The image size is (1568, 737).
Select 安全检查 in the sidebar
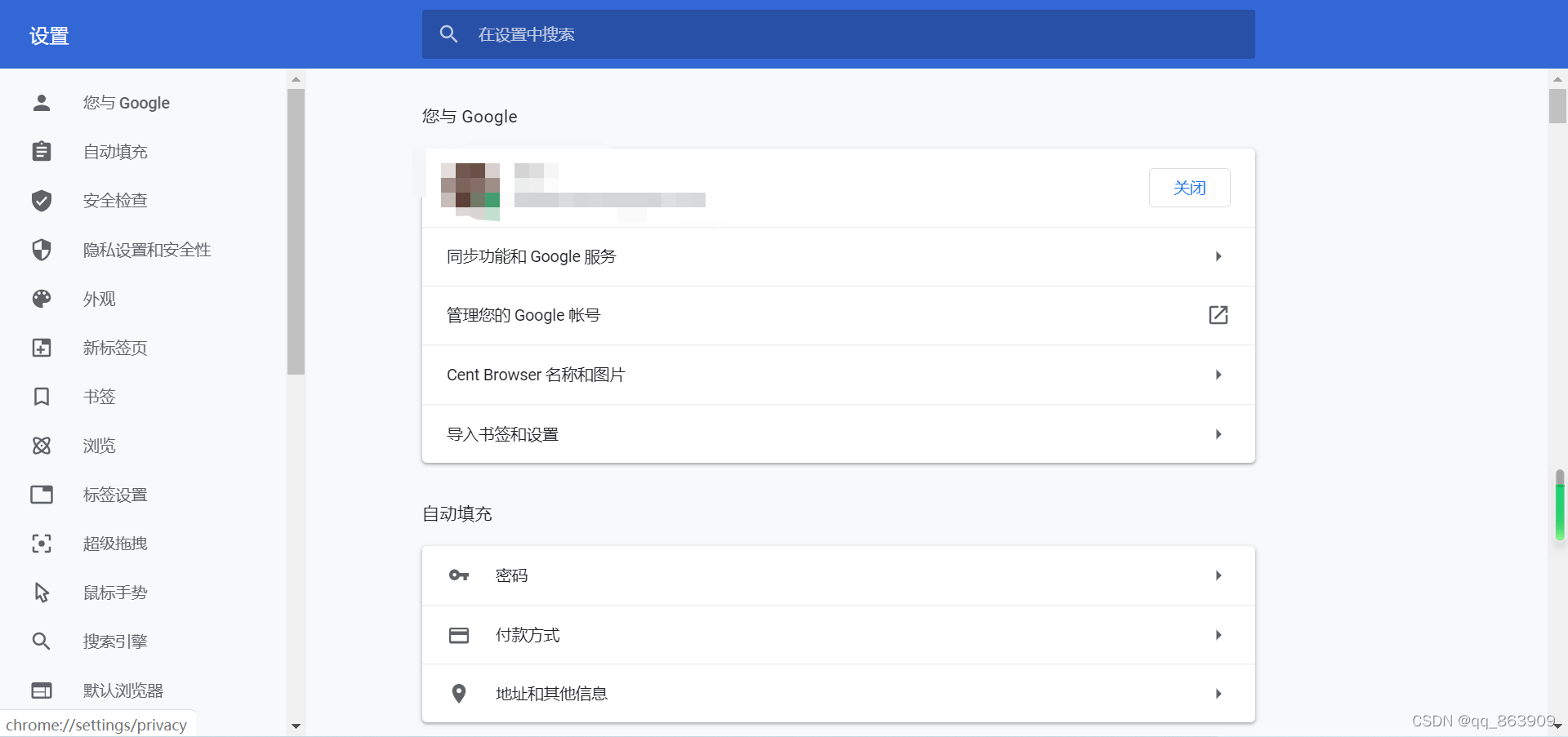coord(115,201)
